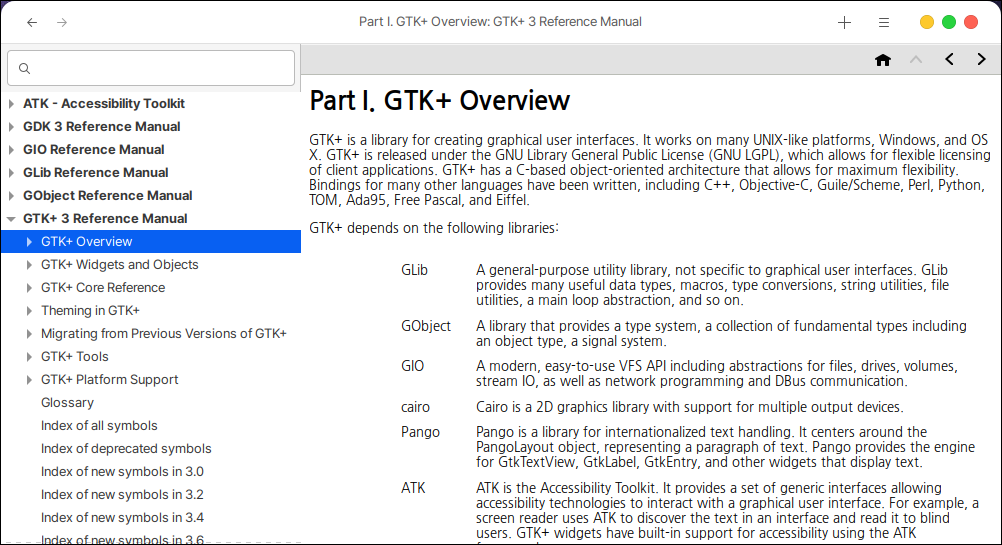The width and height of the screenshot is (1002, 545).
Task: Open Index of new symbols in 3.2
Action: 122,495
